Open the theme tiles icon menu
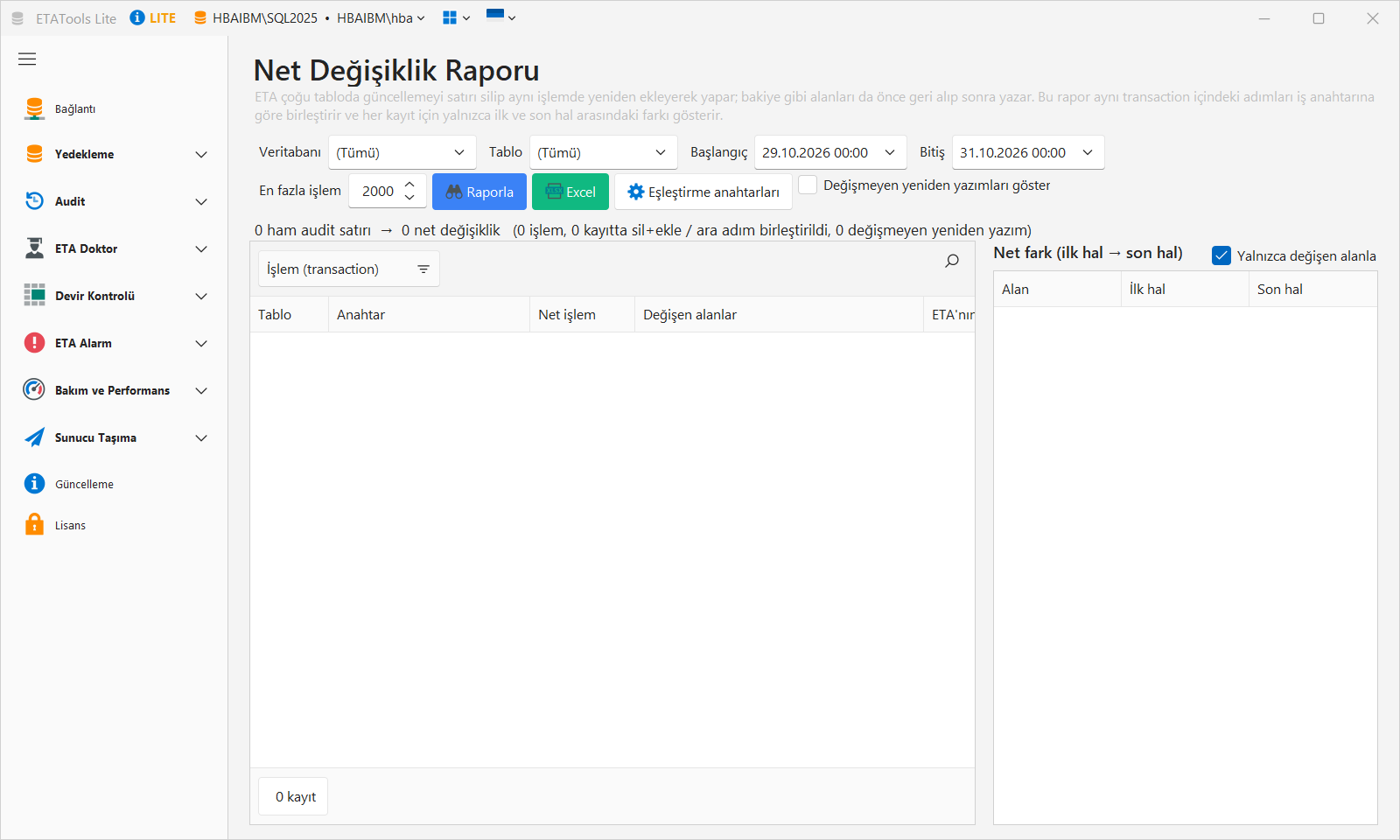The image size is (1400, 840). [x=456, y=17]
